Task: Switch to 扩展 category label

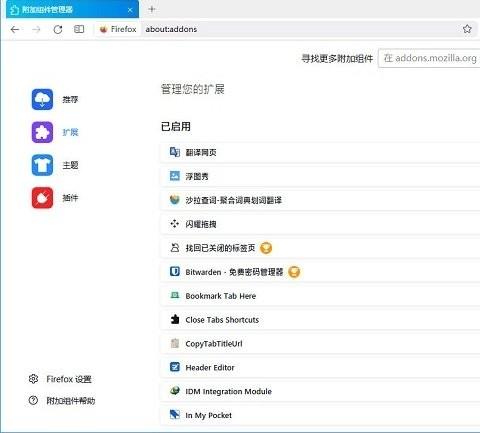Action: coord(70,132)
